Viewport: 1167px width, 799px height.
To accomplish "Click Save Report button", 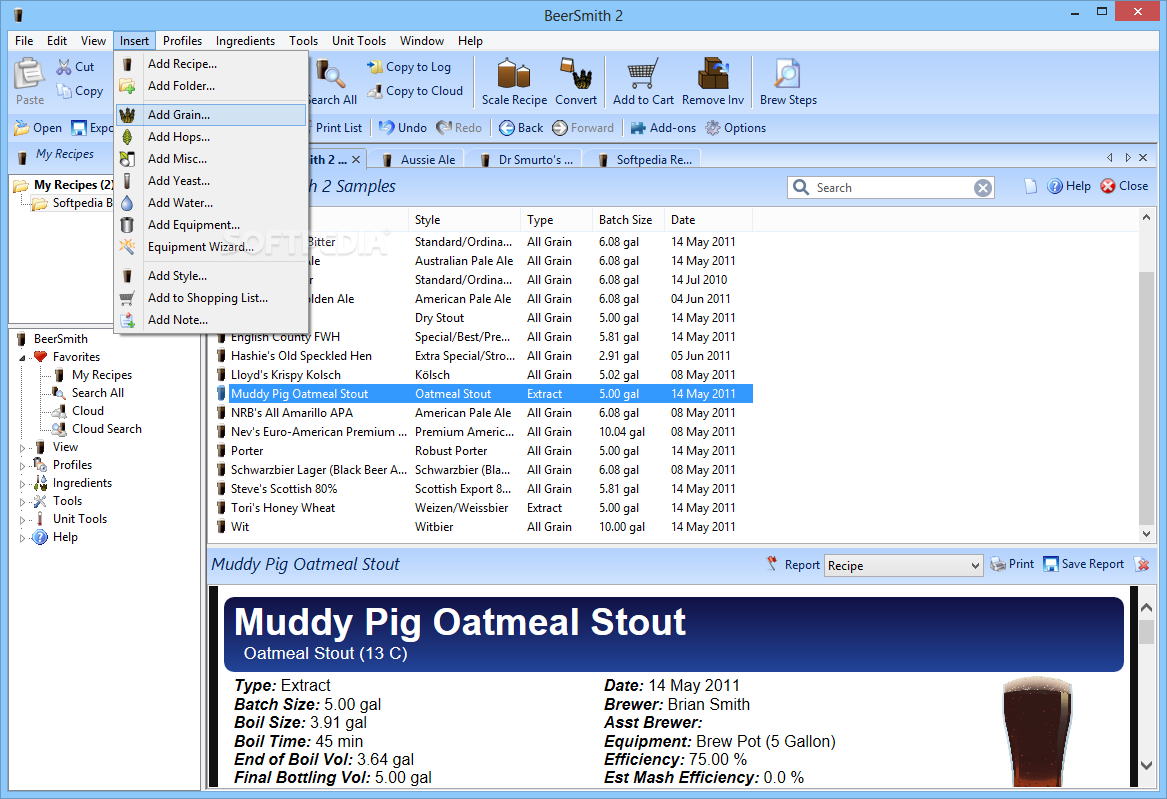I will (1084, 565).
